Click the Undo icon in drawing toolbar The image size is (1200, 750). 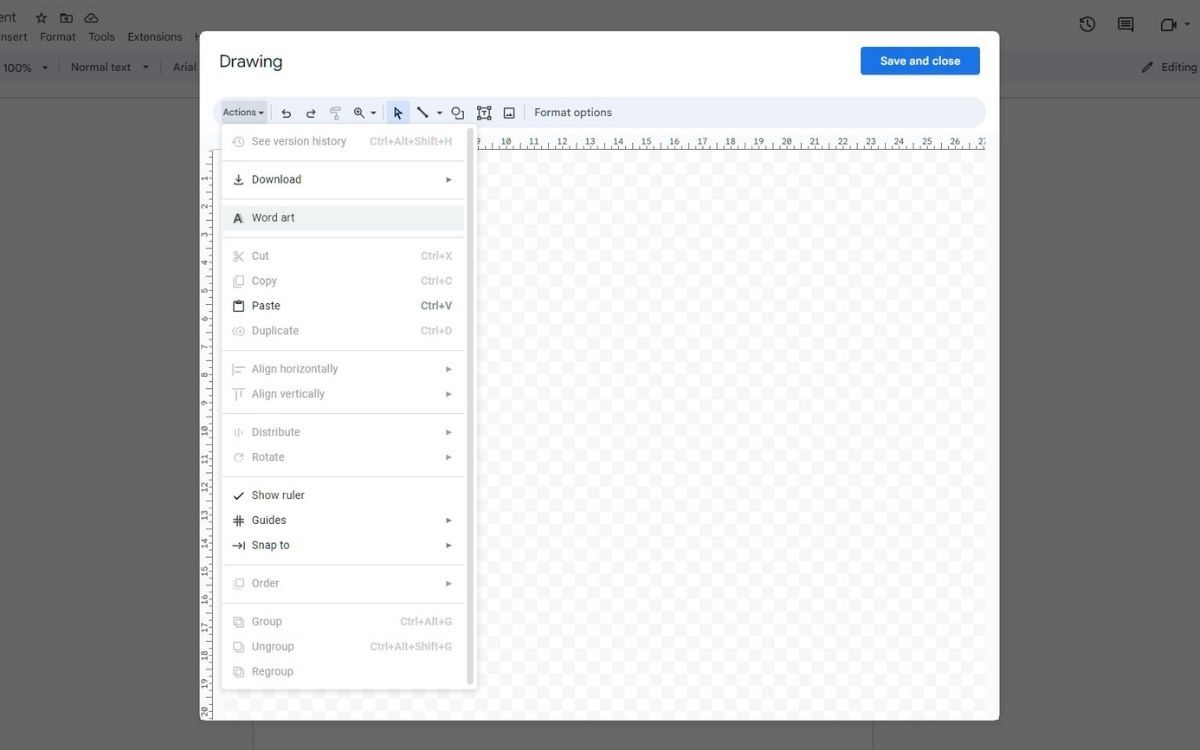286,113
